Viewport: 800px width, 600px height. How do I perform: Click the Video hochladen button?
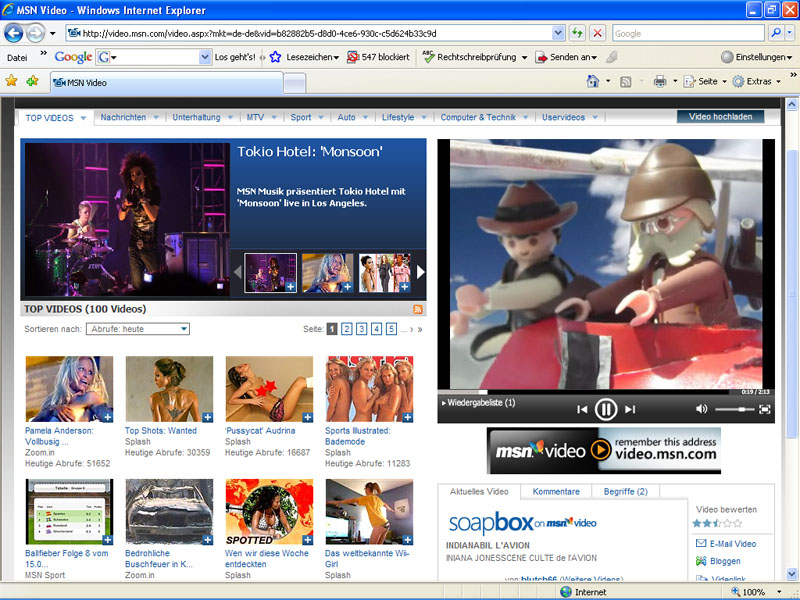720,117
